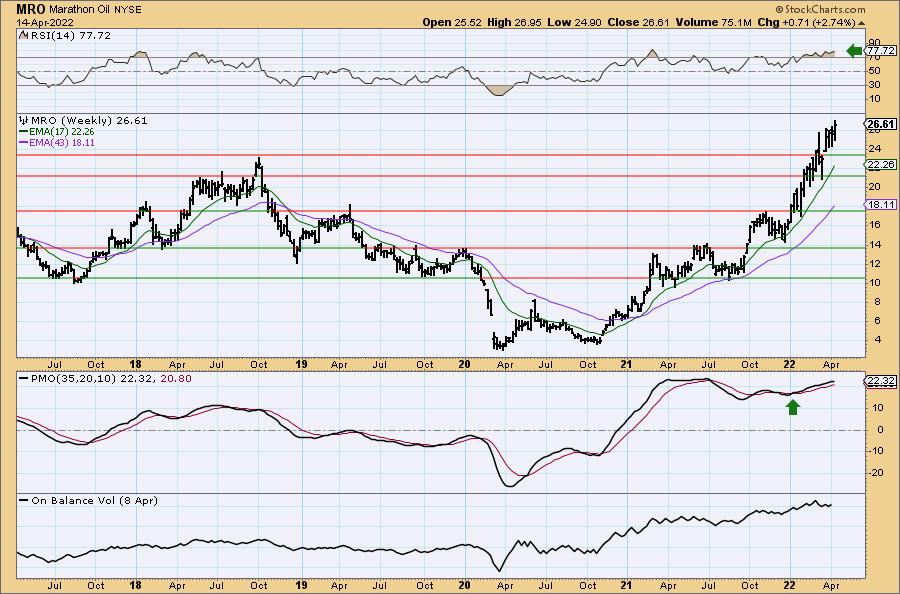This screenshot has width=900, height=594.
Task: Click the EMA(43) 18.11 legend entry
Action: (62, 142)
